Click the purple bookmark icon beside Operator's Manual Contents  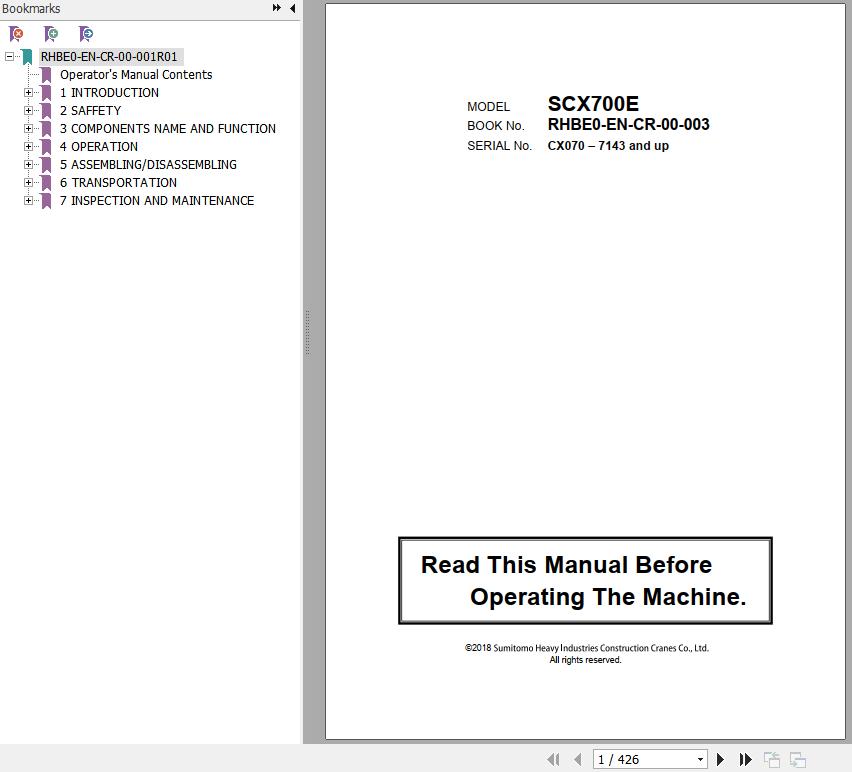(x=46, y=75)
